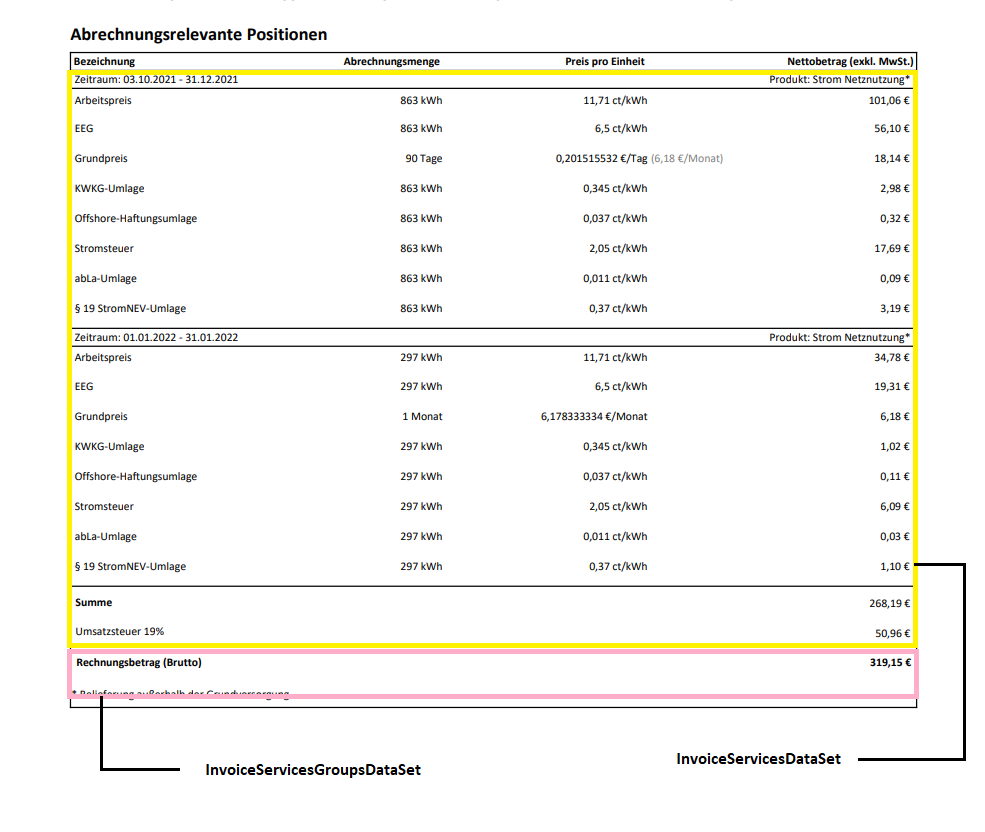The image size is (985, 832).
Task: Select 'abLa-Umlage' in the 0,09 € row
Action: 106,278
